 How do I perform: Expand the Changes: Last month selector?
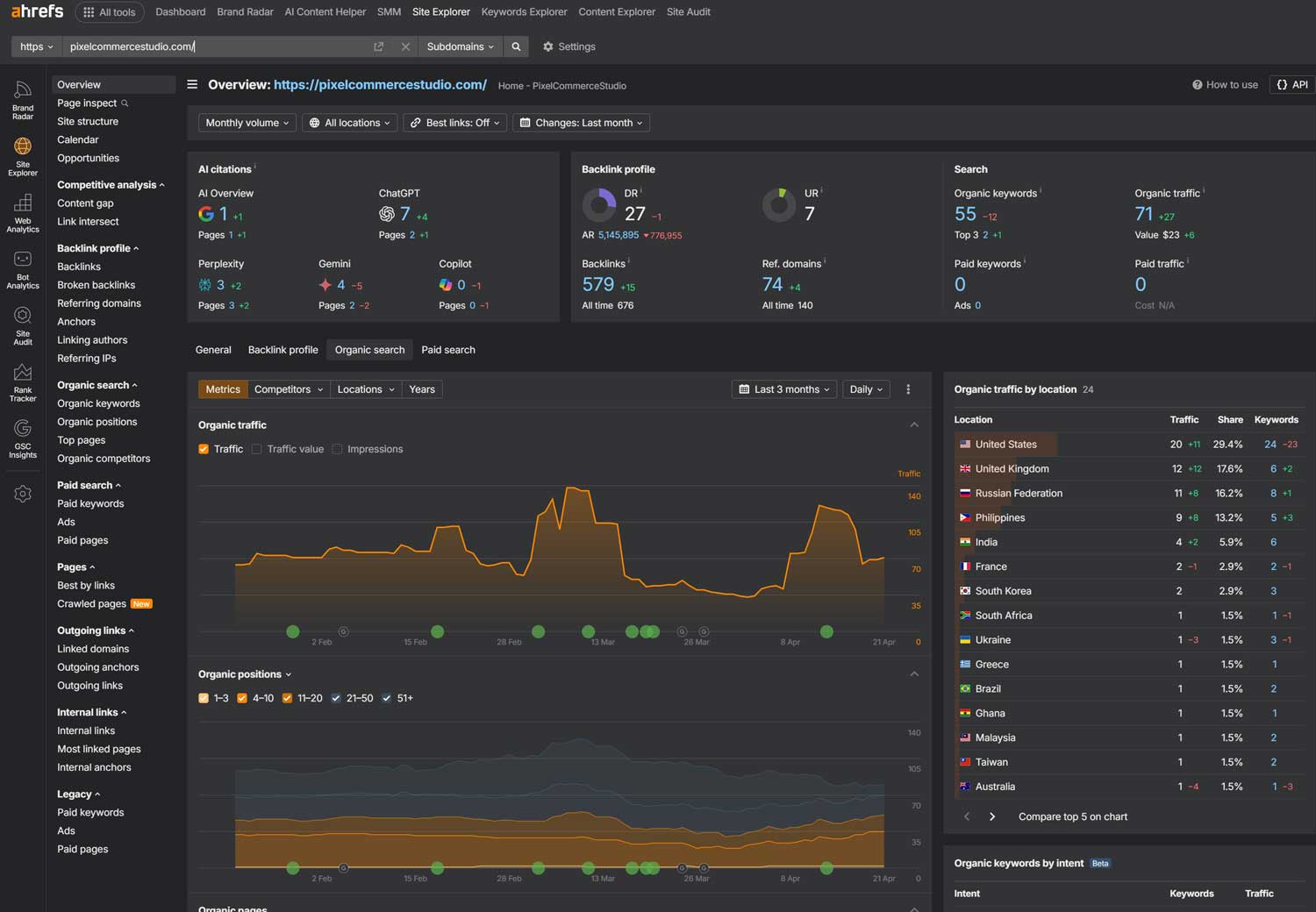pyautogui.click(x=581, y=123)
